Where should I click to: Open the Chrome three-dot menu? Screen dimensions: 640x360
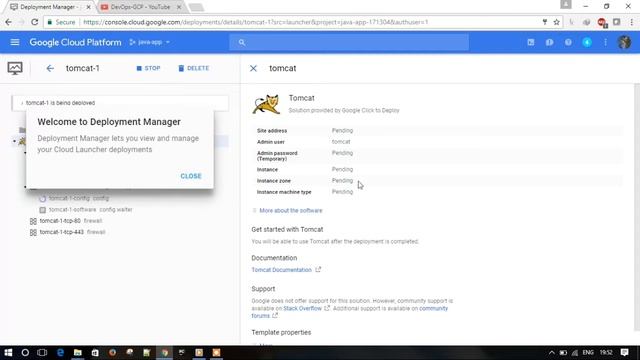tap(631, 22)
